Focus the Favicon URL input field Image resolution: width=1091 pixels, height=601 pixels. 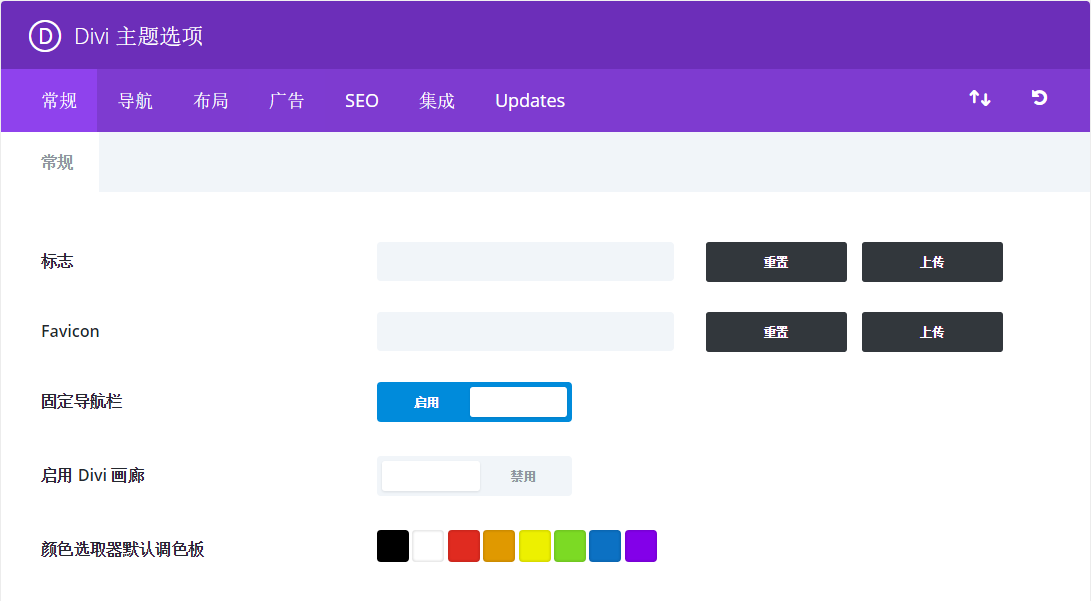coord(525,332)
